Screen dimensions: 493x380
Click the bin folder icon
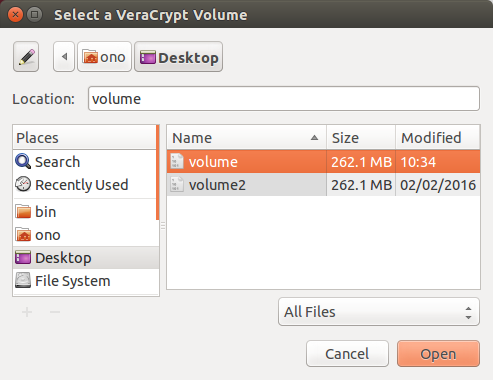point(23,212)
